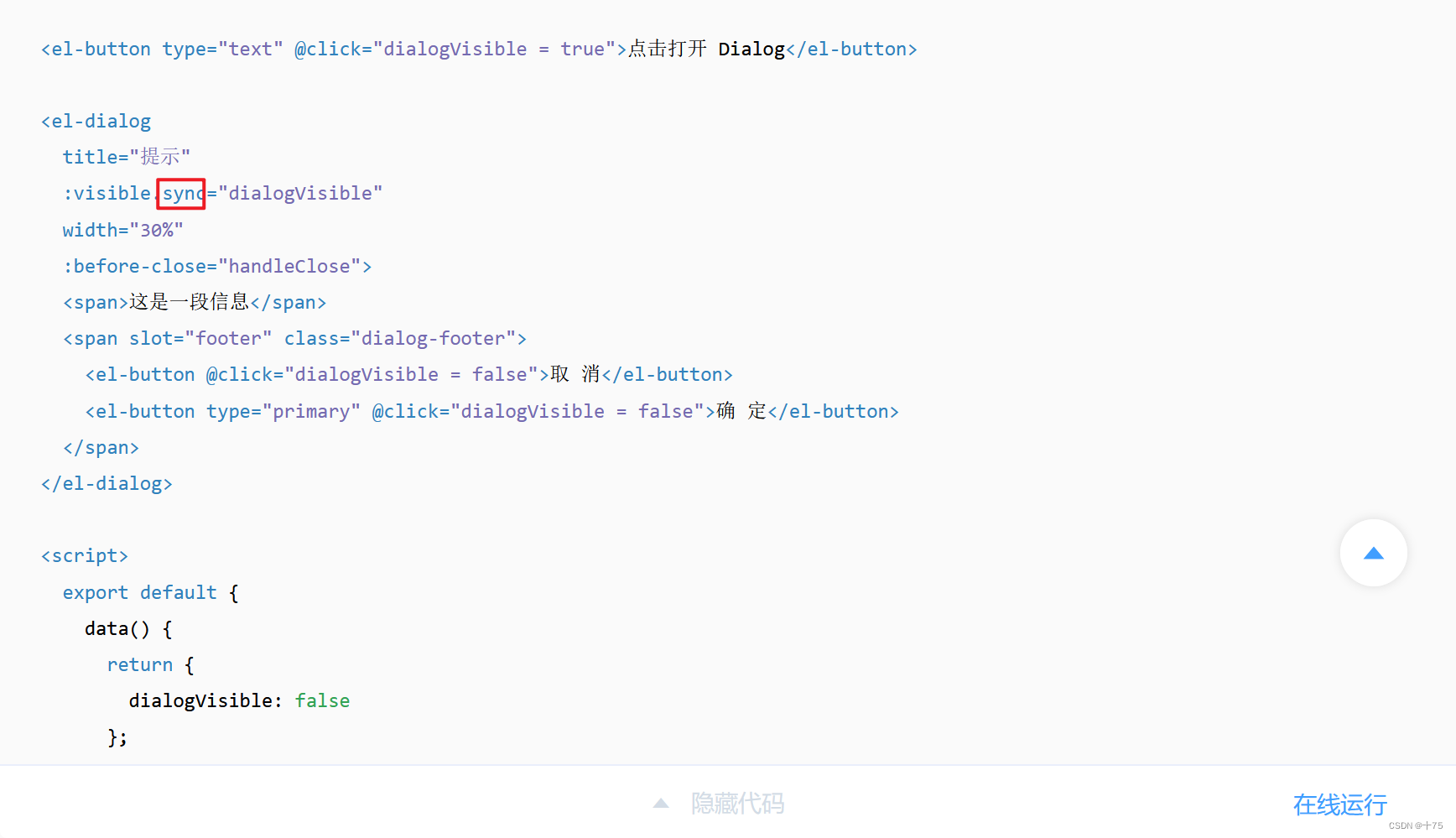The height and width of the screenshot is (838, 1456).
Task: Click the dialogVisible: false data property
Action: pos(239,700)
